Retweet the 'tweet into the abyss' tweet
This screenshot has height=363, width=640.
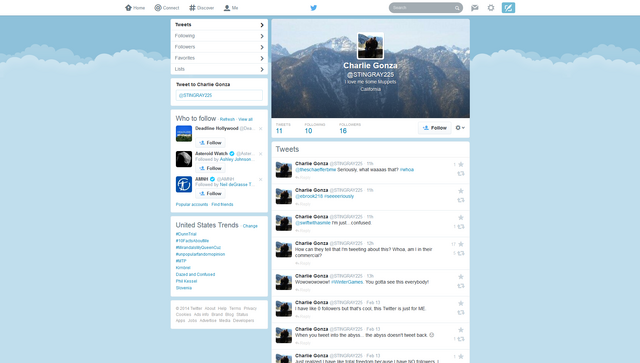[x=461, y=339]
